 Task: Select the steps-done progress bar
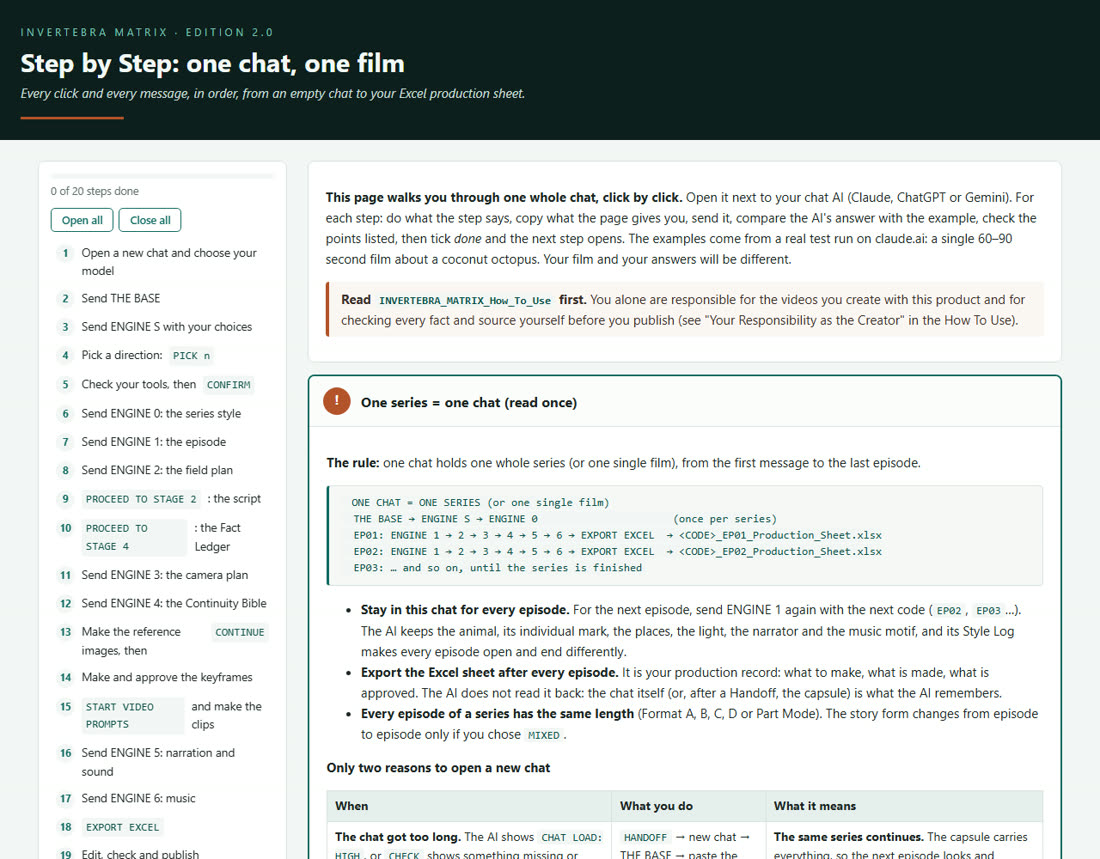[x=163, y=176]
